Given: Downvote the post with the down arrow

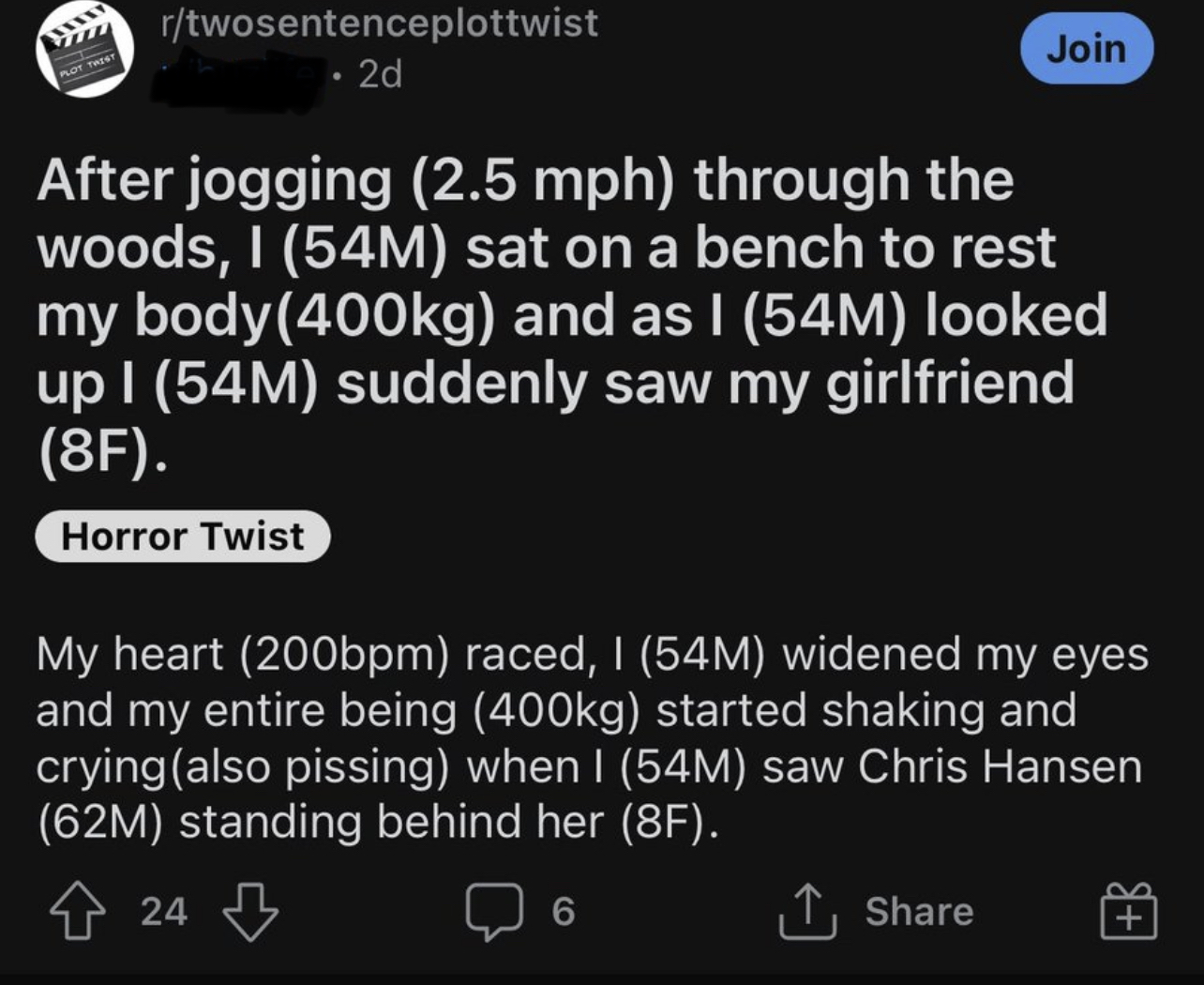Looking at the screenshot, I should click(x=250, y=913).
